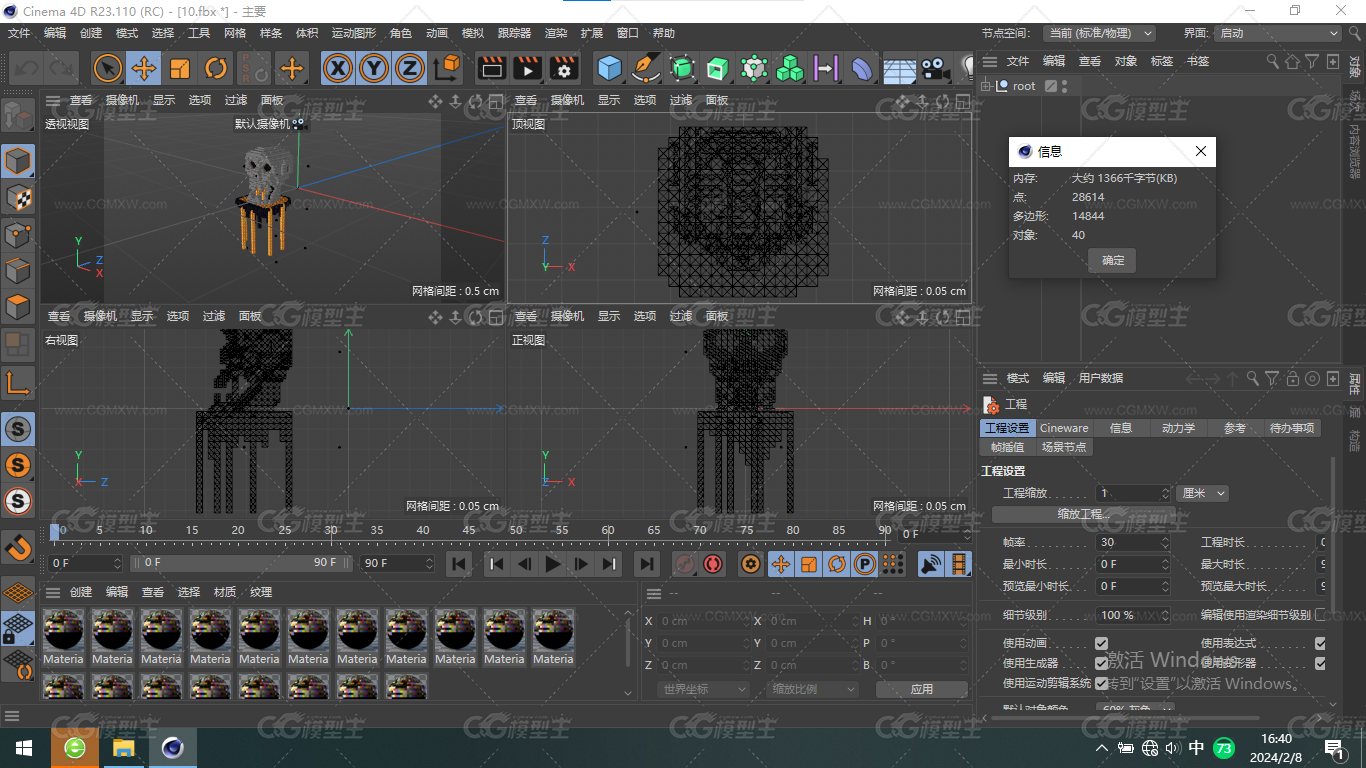The width and height of the screenshot is (1366, 768).
Task: Play the animation forwards
Action: pyautogui.click(x=552, y=564)
